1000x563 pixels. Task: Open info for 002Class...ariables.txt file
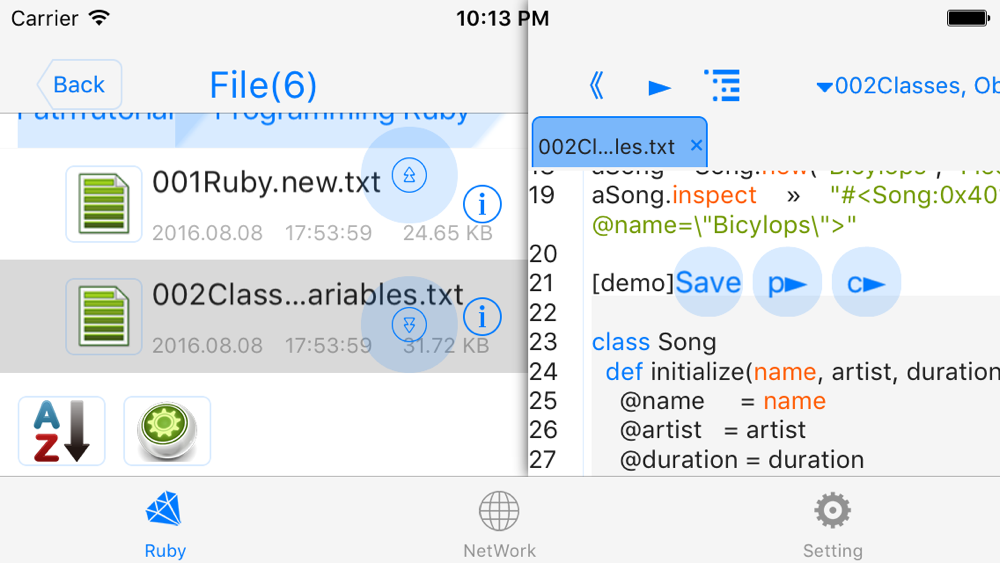pos(482,317)
